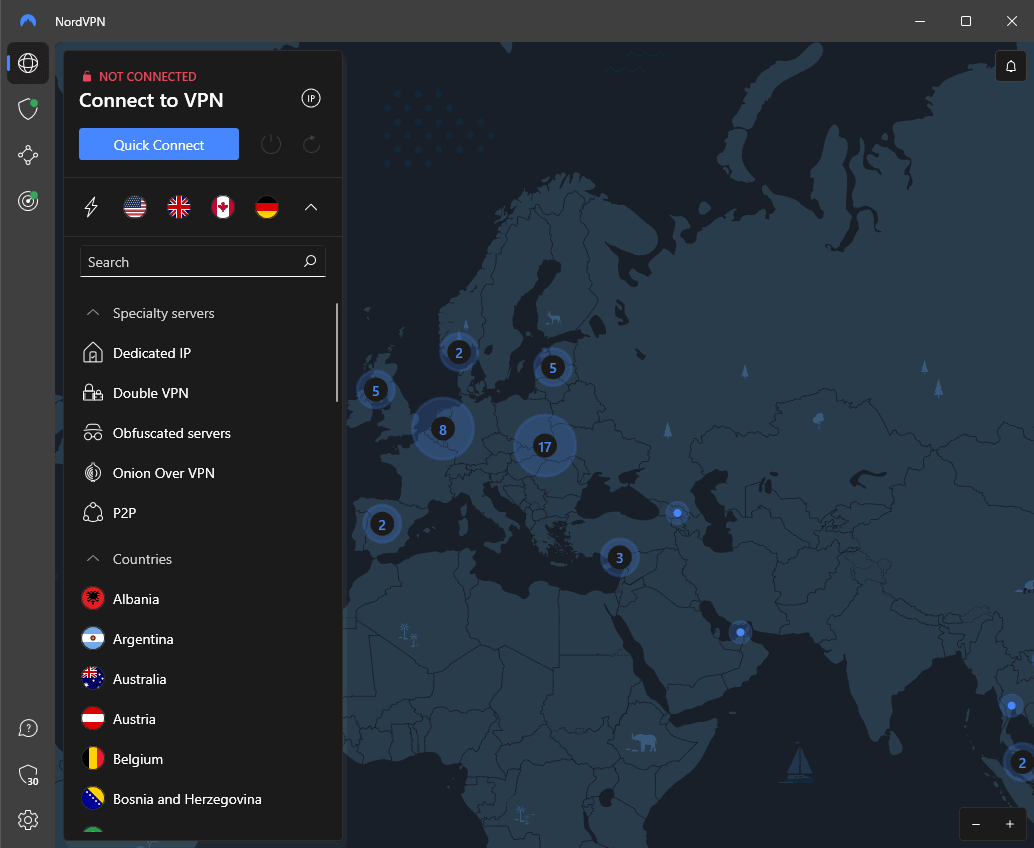
Task: Click the reconnect refresh icon
Action: tap(311, 144)
